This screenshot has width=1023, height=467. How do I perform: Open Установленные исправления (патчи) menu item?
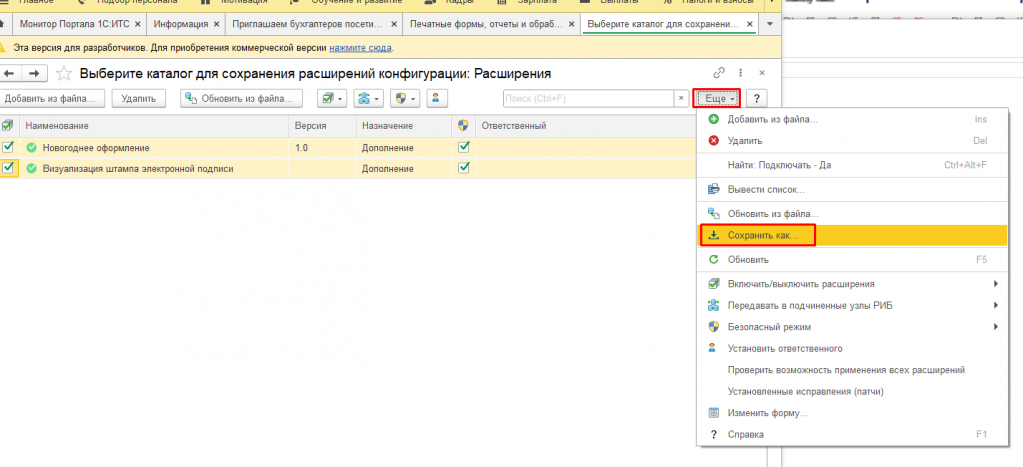point(853,391)
